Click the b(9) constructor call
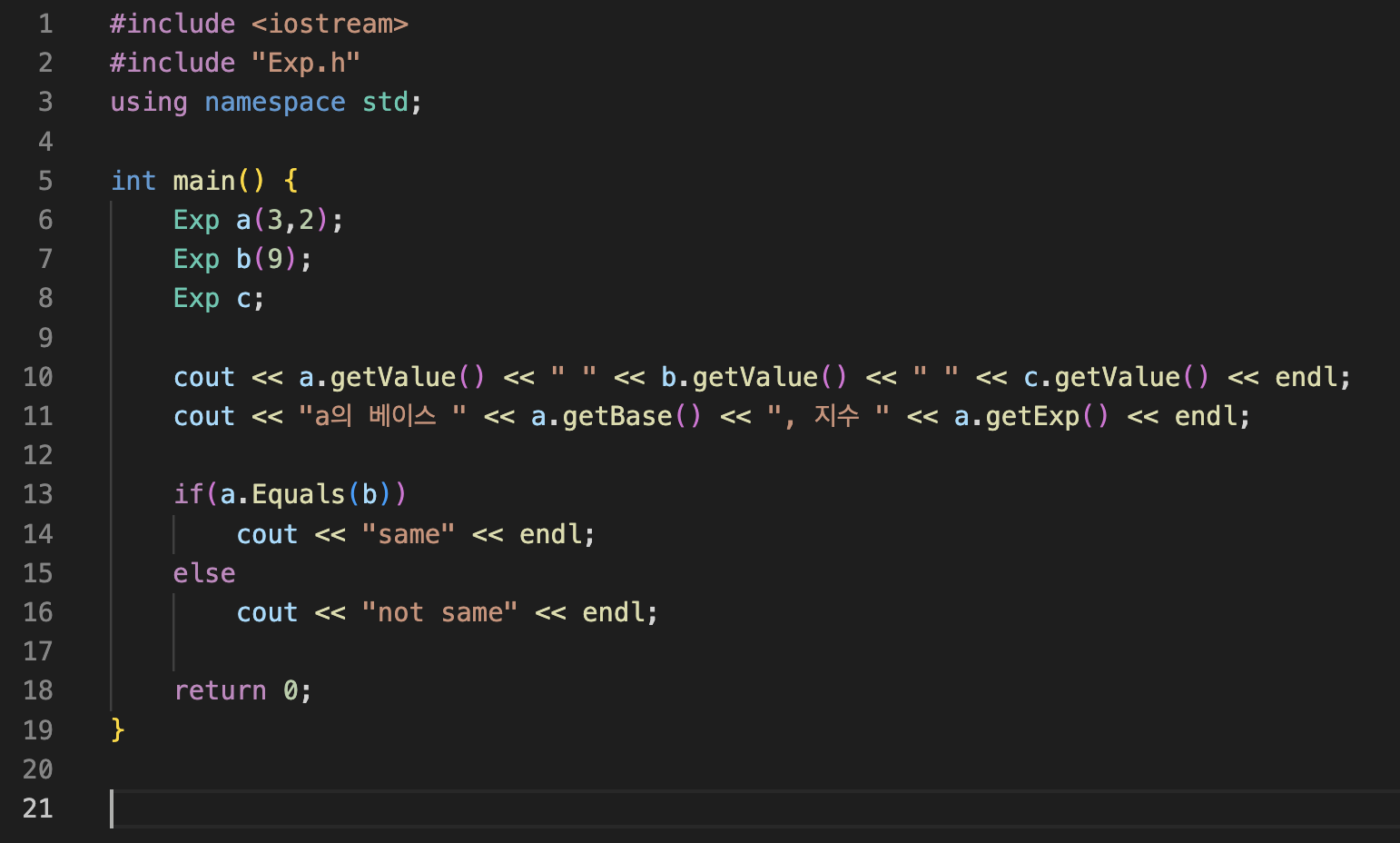1400x843 pixels. [267, 259]
